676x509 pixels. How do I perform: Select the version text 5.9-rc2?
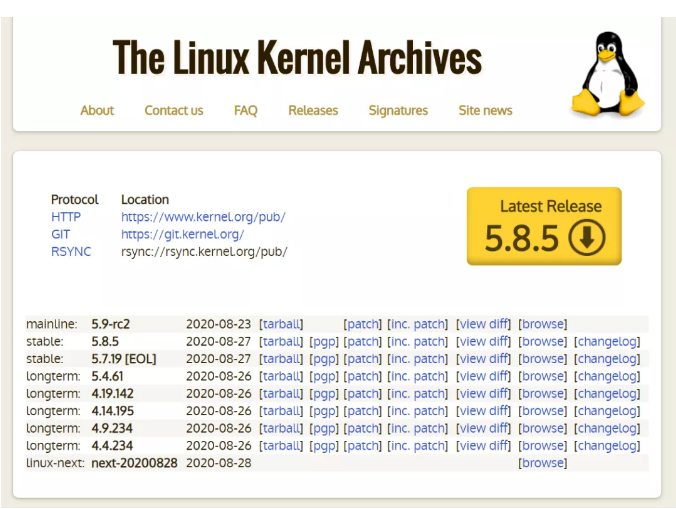(x=110, y=324)
